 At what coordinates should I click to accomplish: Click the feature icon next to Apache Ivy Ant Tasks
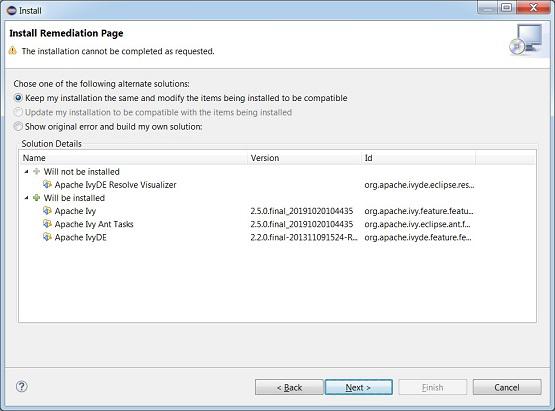coord(47,224)
